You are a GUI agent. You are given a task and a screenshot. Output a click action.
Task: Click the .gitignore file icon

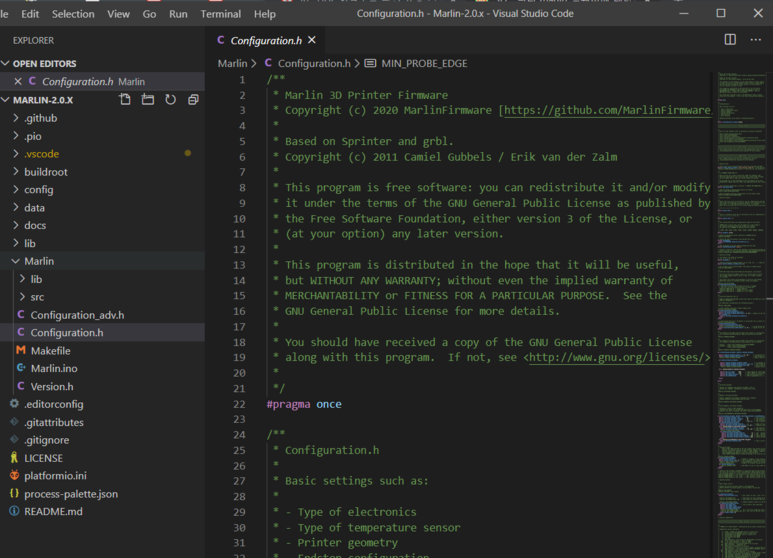point(14,440)
